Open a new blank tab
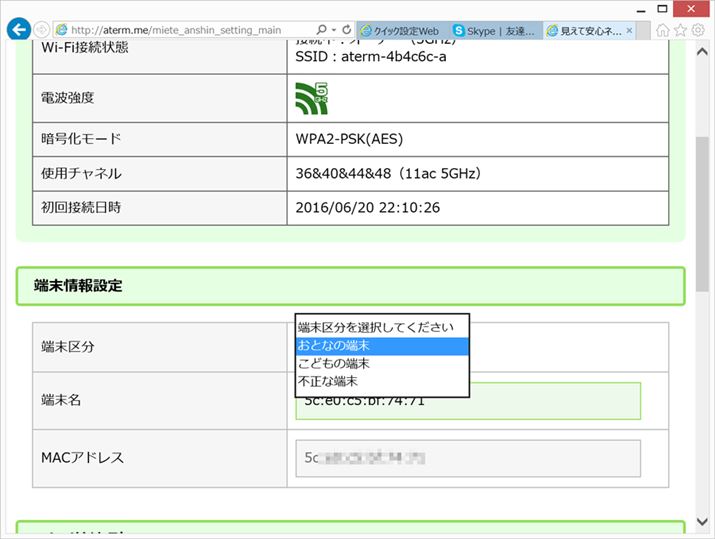The height and width of the screenshot is (539, 715). (x=643, y=31)
